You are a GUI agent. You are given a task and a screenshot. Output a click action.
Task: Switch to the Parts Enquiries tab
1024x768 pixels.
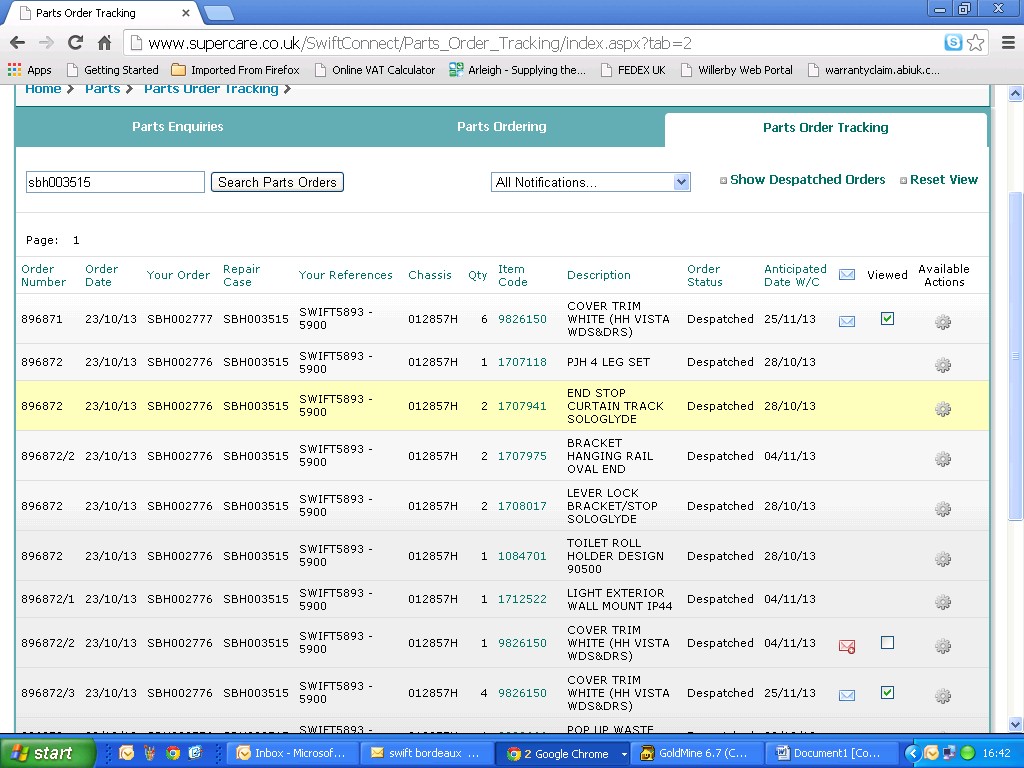click(178, 127)
